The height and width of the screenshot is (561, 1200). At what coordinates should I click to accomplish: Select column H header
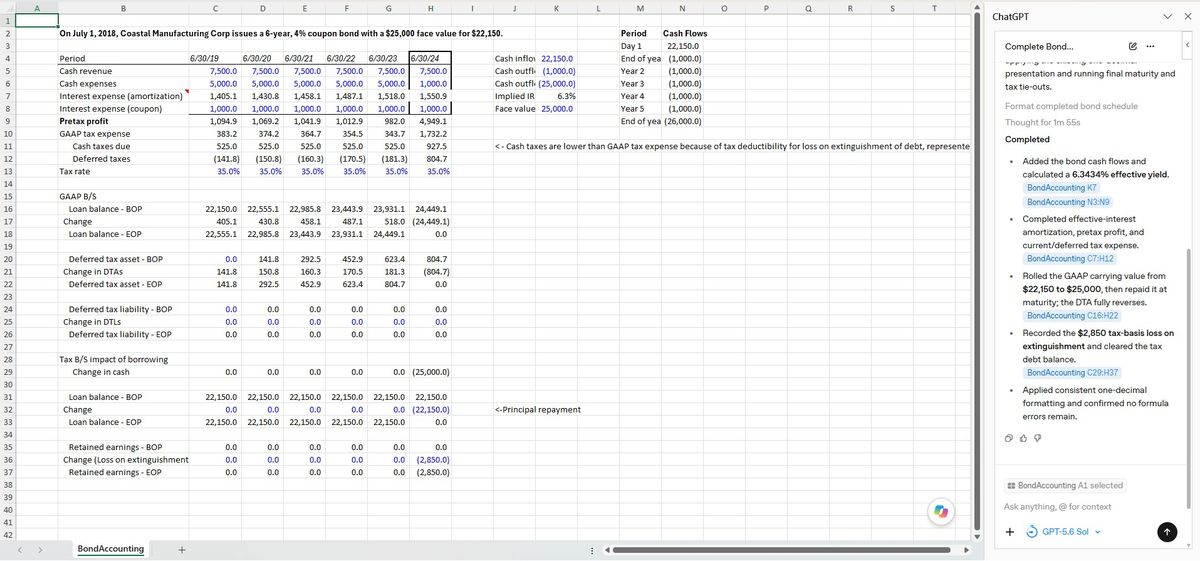430,9
